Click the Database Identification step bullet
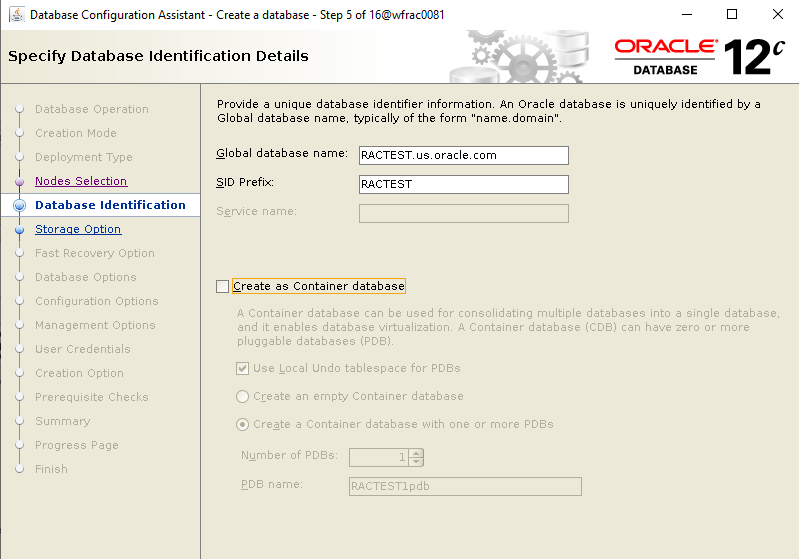The width and height of the screenshot is (799, 559). pos(19,205)
